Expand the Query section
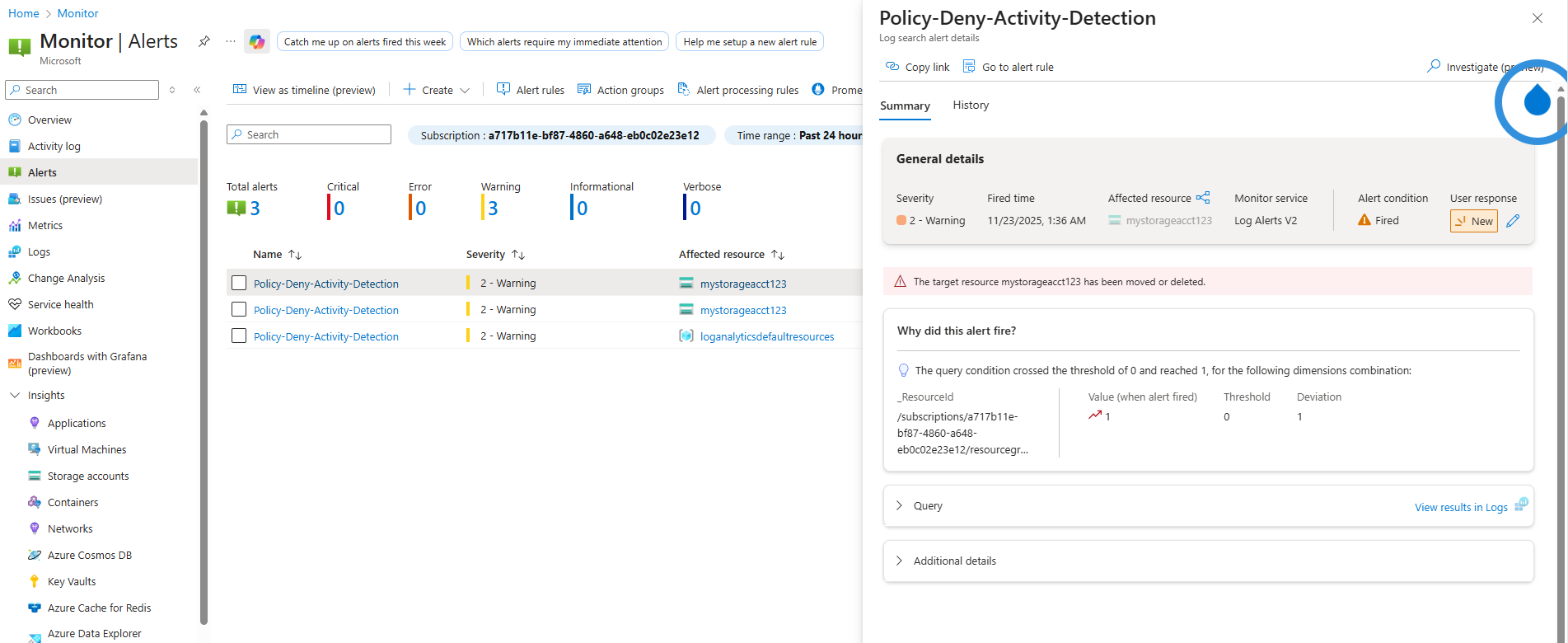Screen dimensions: 1568x643 pyautogui.click(x=899, y=505)
